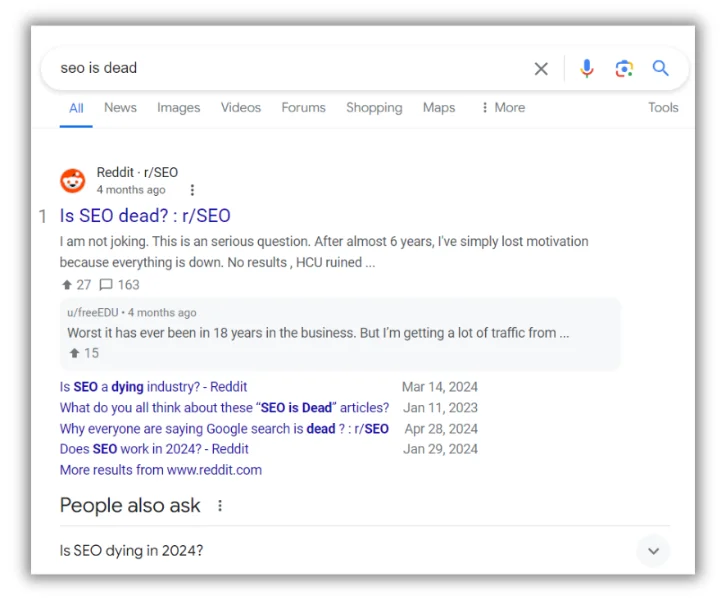728x600 pixels.
Task: Switch to the Maps tab
Action: (x=439, y=108)
